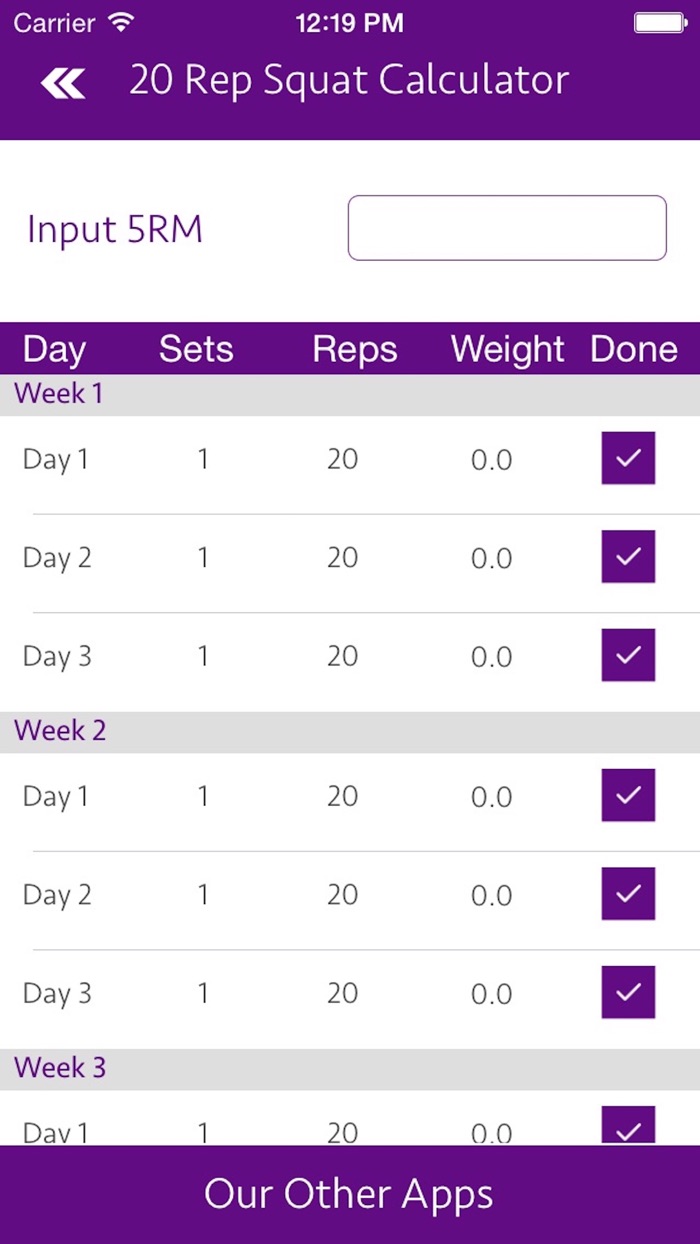700x1244 pixels.
Task: Select the Reps column header
Action: click(355, 350)
